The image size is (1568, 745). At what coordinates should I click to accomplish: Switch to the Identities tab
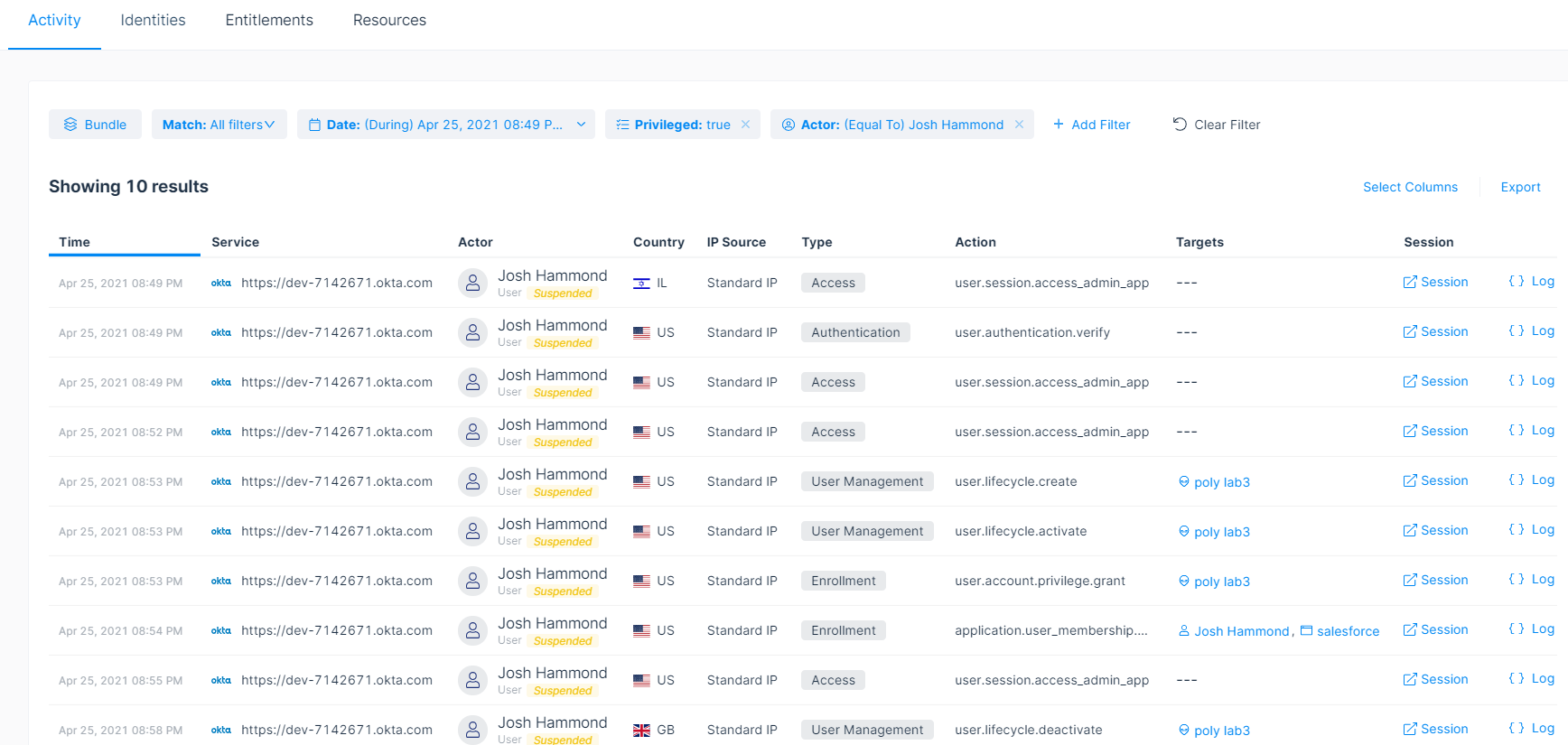[x=153, y=20]
